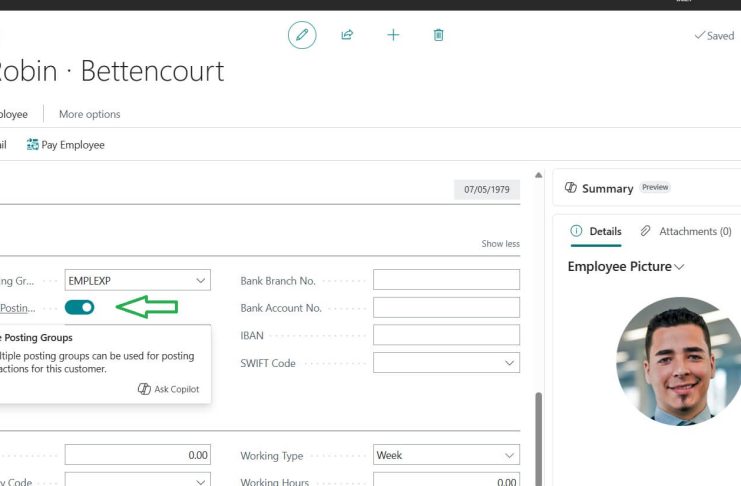
Task: Click the Pay Employee icon
Action: [x=33, y=145]
